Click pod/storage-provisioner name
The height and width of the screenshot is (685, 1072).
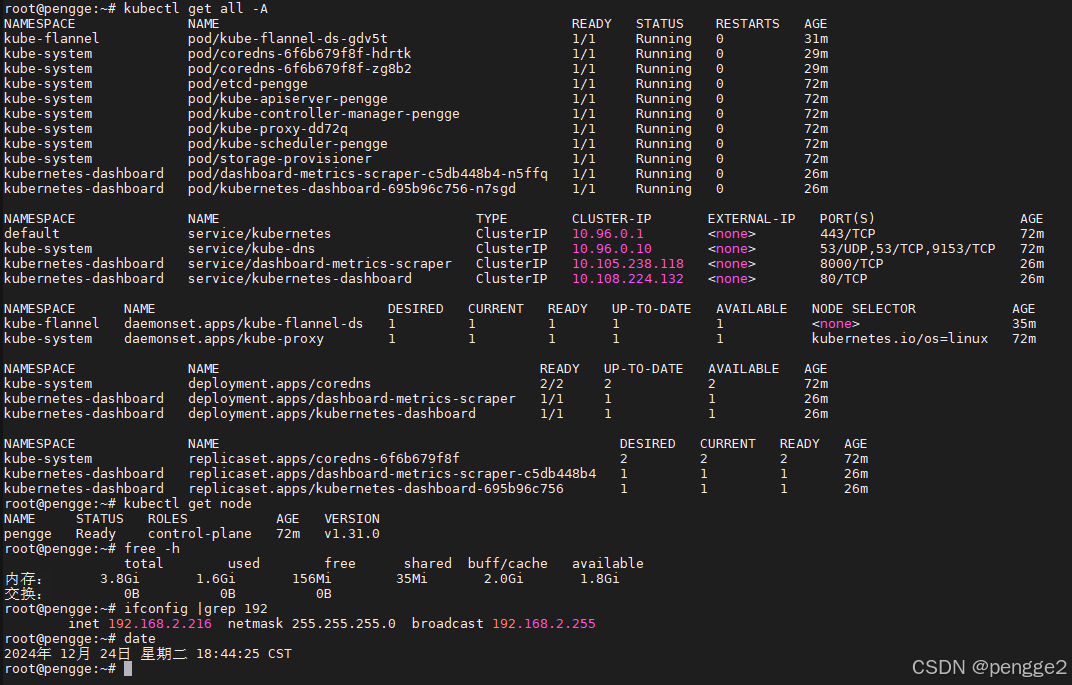click(x=280, y=159)
